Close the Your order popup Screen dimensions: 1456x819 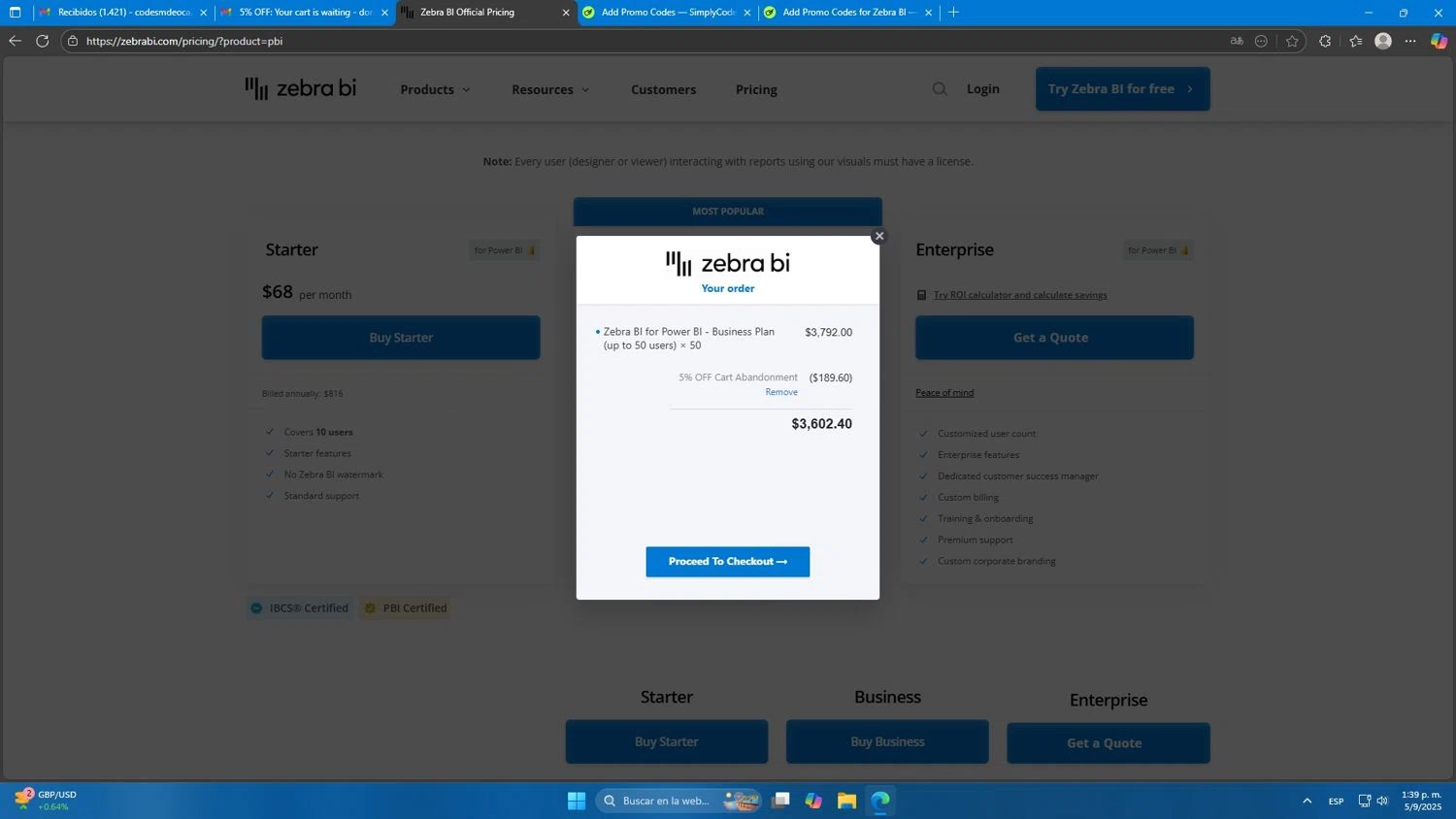879,236
